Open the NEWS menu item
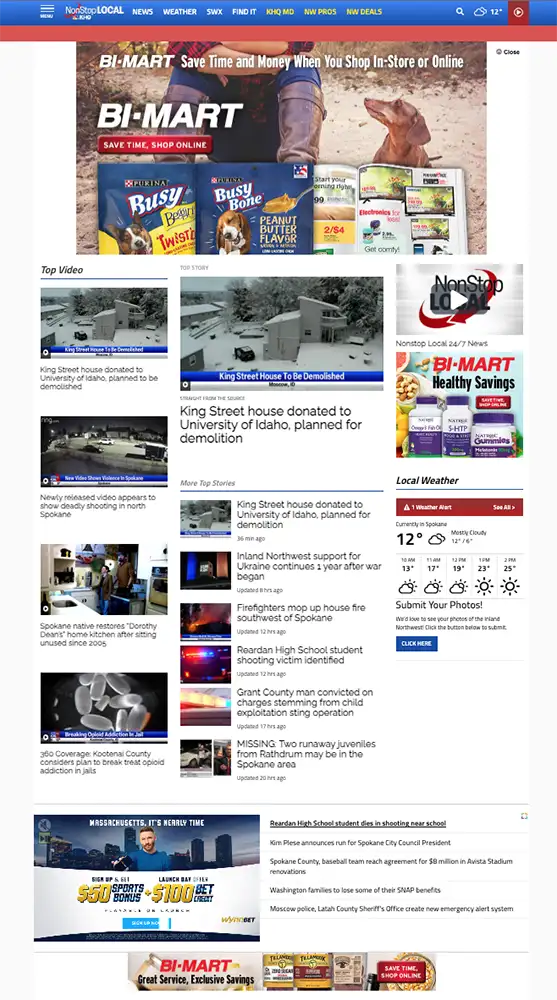This screenshot has width=557, height=1000. click(x=142, y=11)
